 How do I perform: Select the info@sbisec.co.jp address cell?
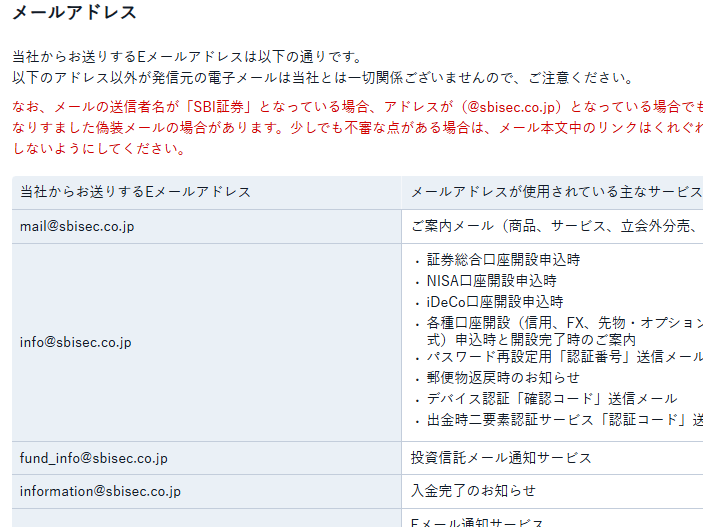pyautogui.click(x=75, y=342)
